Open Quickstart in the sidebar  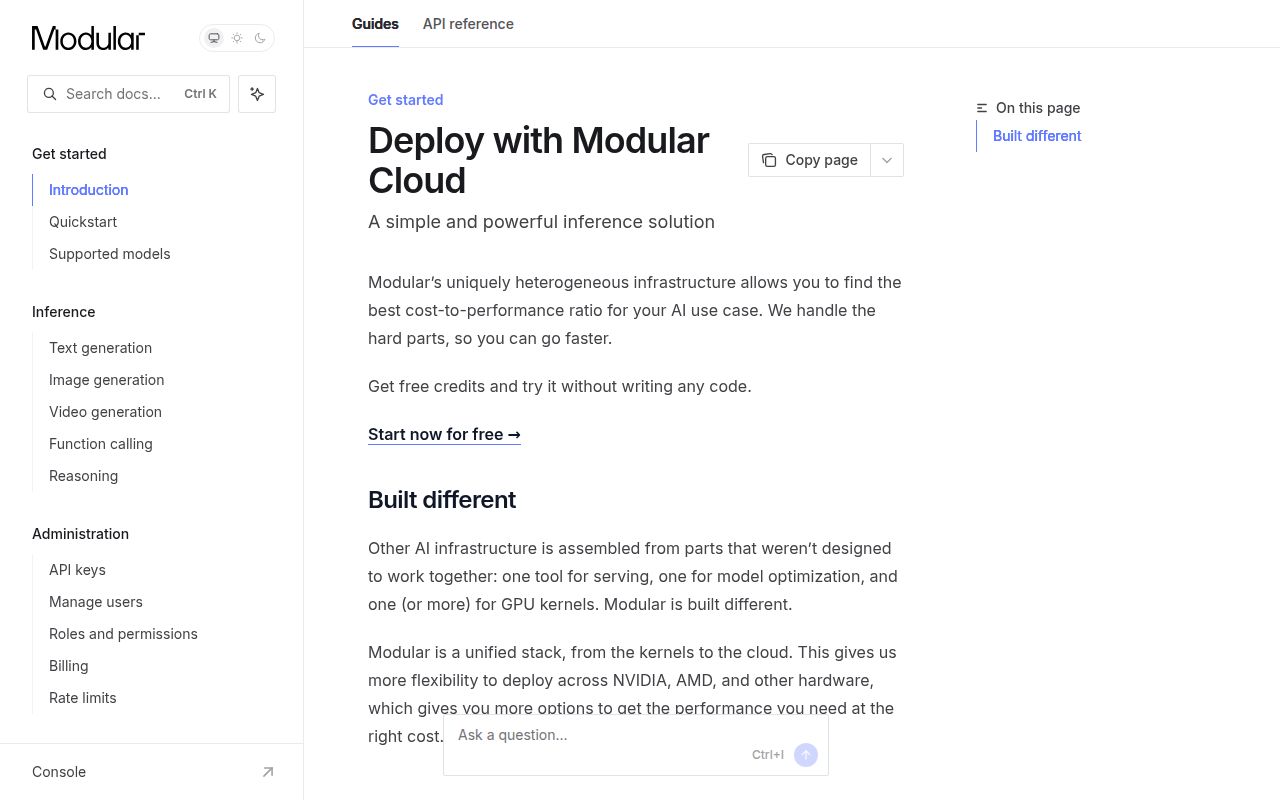[x=83, y=222]
